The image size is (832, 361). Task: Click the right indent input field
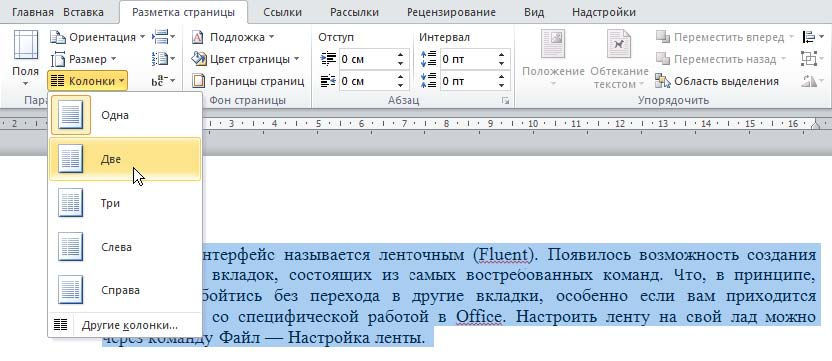[367, 81]
